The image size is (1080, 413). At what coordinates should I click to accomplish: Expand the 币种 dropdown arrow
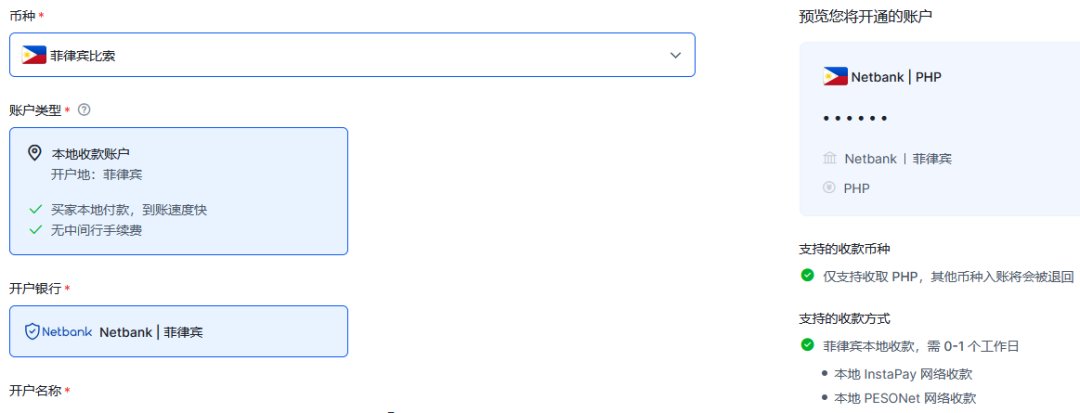tap(675, 55)
